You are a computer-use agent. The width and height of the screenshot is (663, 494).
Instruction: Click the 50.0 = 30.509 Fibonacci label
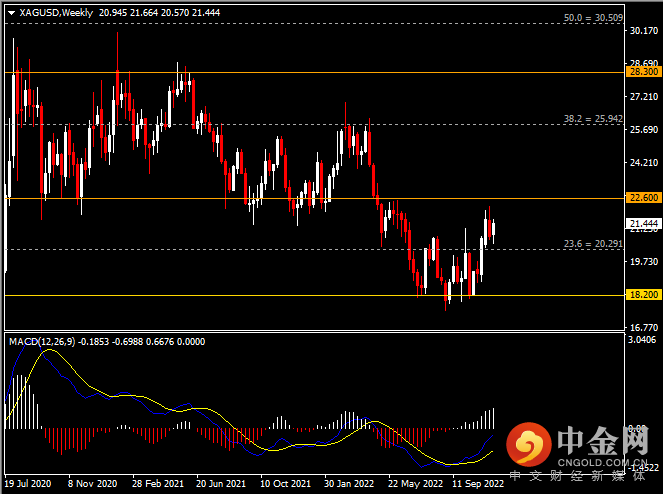coord(593,18)
